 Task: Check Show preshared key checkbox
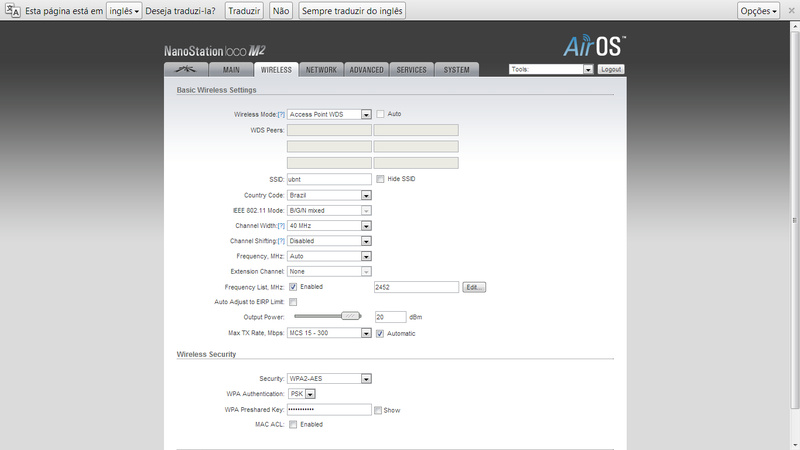[x=378, y=410]
